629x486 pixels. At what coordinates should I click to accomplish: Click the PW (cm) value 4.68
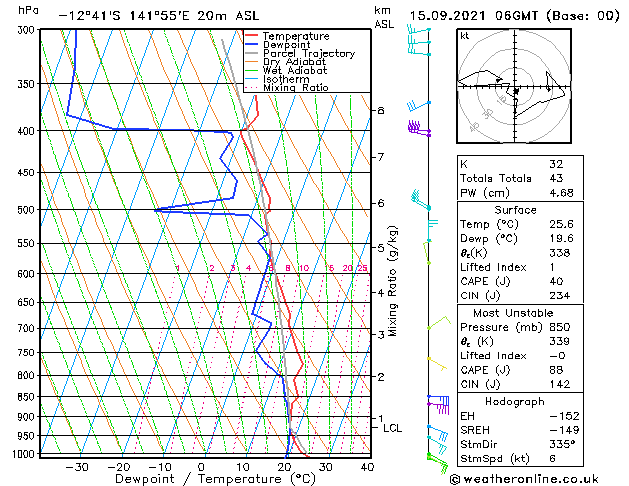pyautogui.click(x=561, y=193)
